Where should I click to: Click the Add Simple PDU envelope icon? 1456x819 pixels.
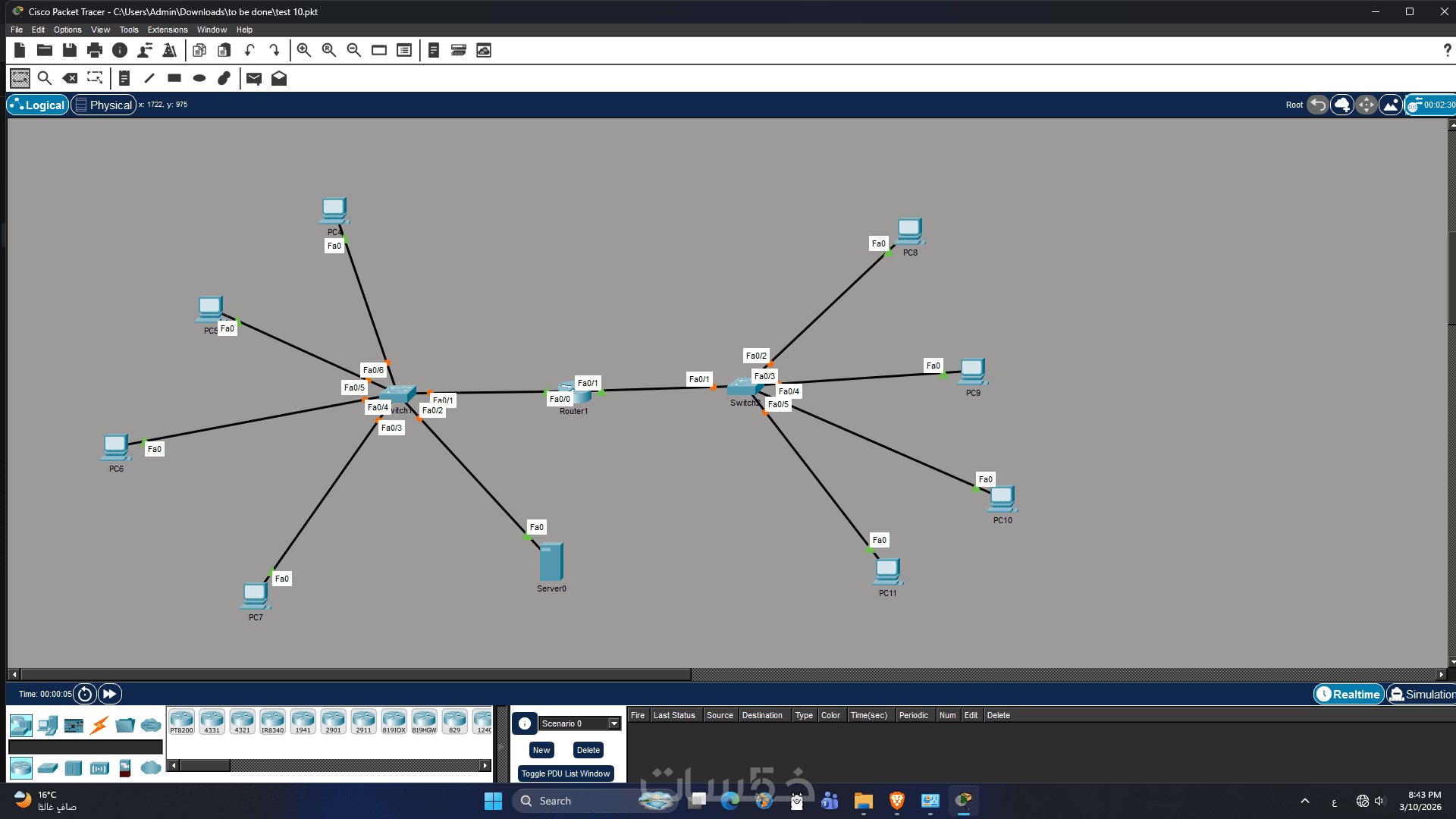pos(254,78)
